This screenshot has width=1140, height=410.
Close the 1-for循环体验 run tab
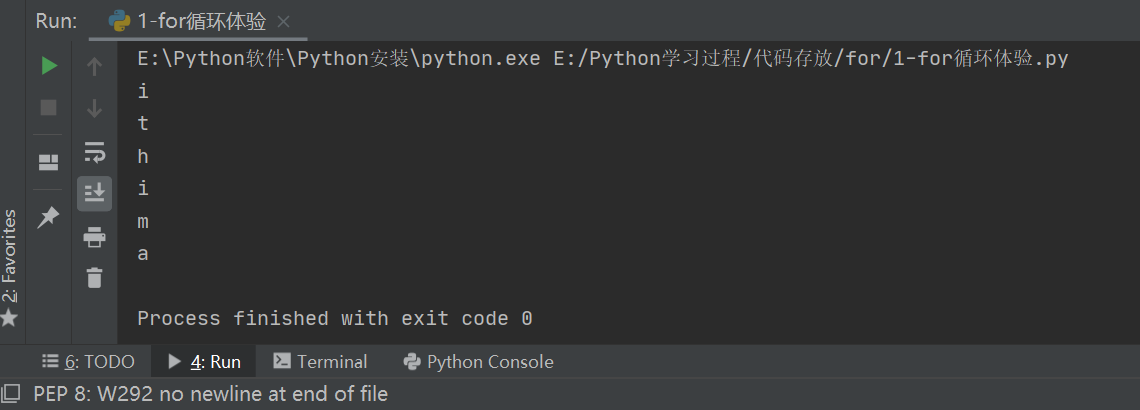tap(284, 21)
